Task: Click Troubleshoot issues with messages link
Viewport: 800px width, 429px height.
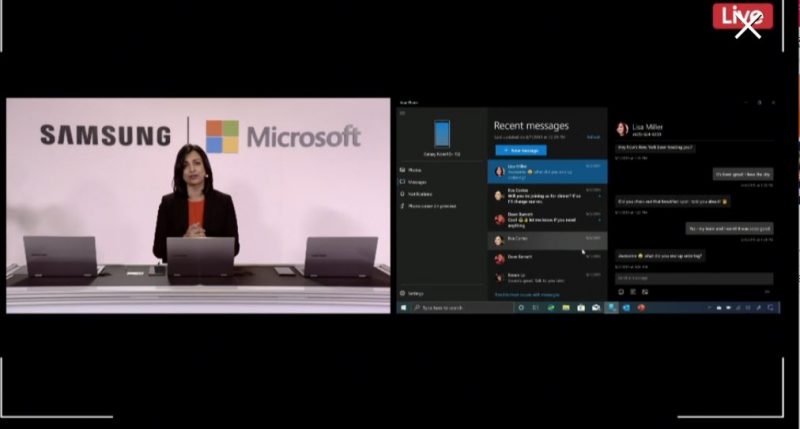Action: coord(527,295)
